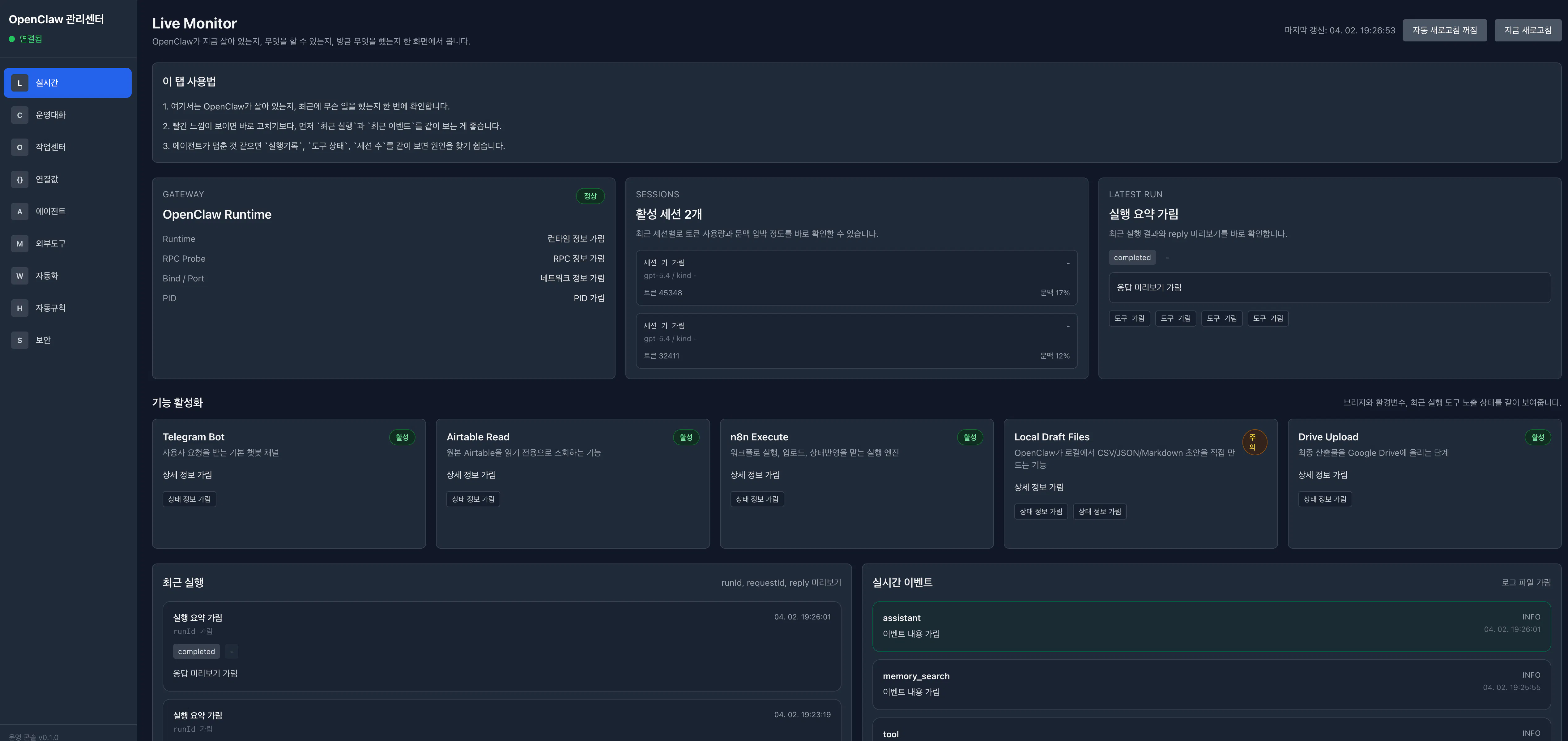Expand the 응답 미리보기 가림 box in Latest Run
The height and width of the screenshot is (741, 1568).
(1329, 287)
